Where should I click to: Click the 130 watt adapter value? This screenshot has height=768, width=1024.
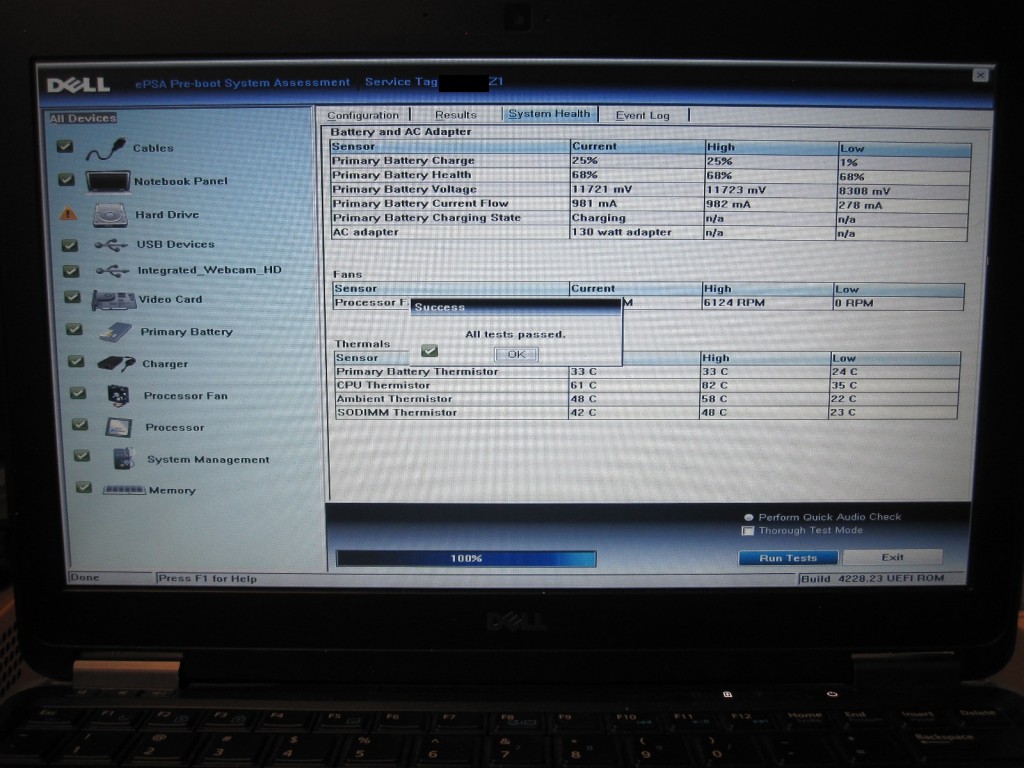coord(622,232)
